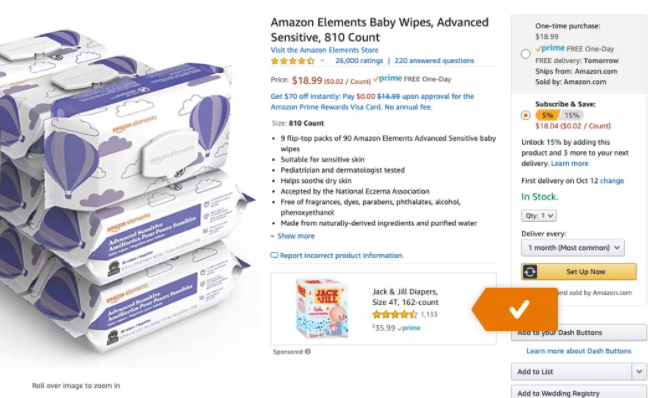This screenshot has height=398, width=650.
Task: Open the Deliver every frequency dropdown
Action: 573,248
